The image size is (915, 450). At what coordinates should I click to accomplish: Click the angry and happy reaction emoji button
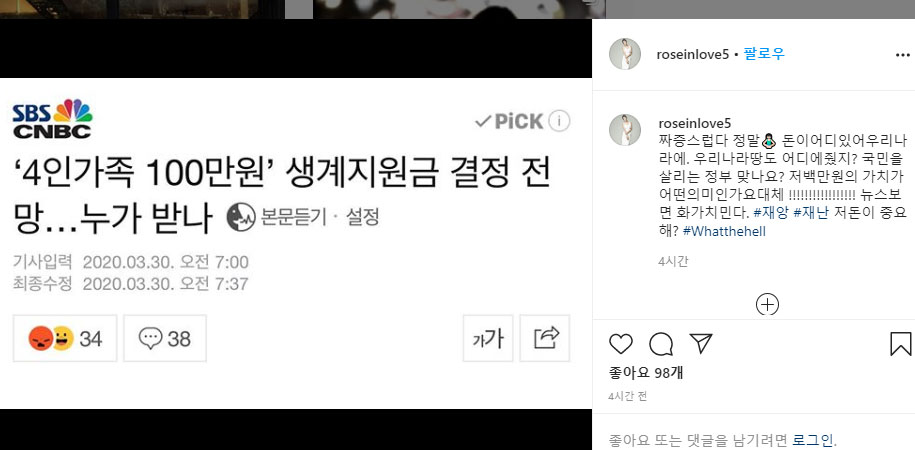(65, 339)
